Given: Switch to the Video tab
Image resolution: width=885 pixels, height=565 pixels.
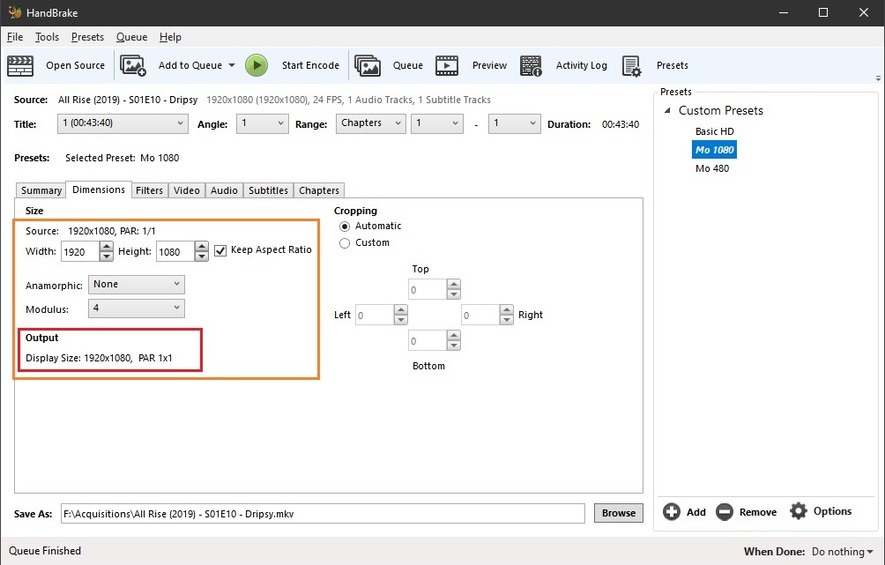Looking at the screenshot, I should 187,191.
